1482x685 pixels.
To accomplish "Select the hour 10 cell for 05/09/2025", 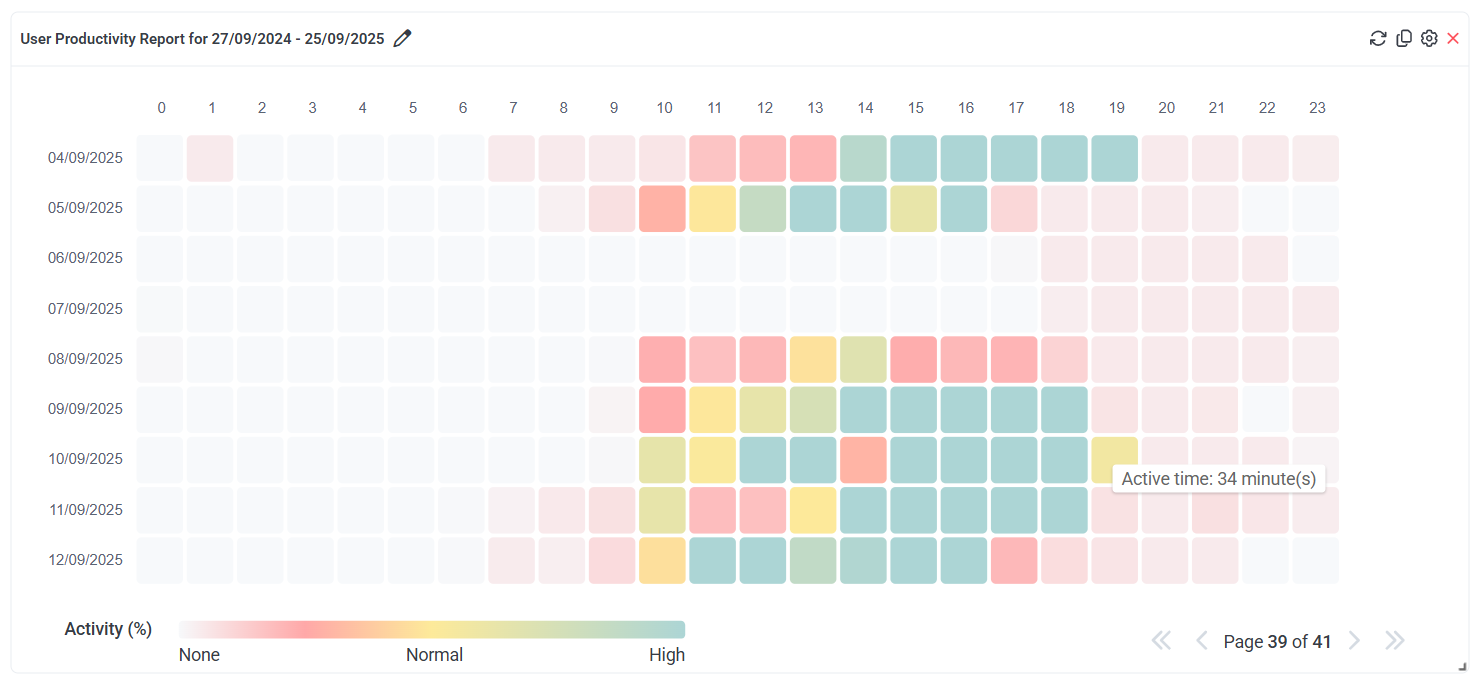I will click(662, 209).
